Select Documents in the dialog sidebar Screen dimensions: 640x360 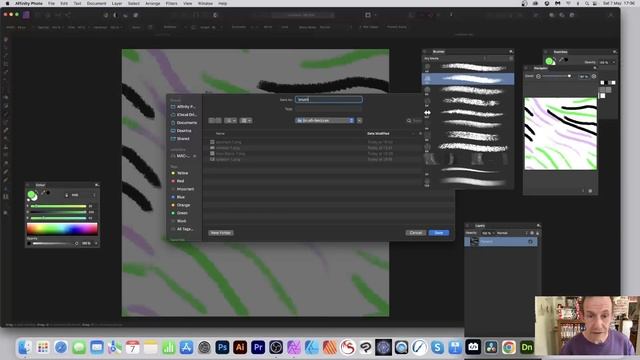pyautogui.click(x=184, y=123)
